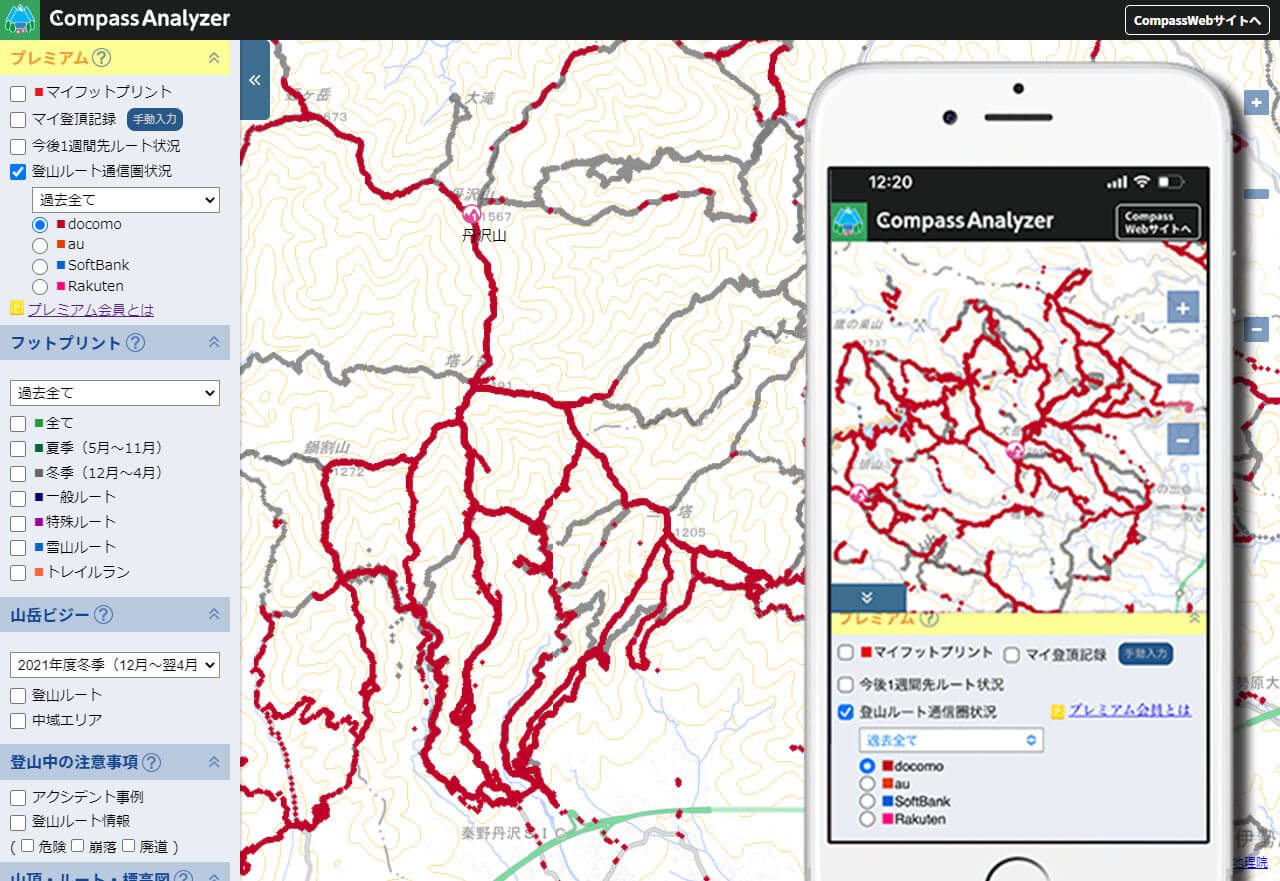
Task: Enable アクシデント事例 checkbox
Action: pyautogui.click(x=18, y=798)
